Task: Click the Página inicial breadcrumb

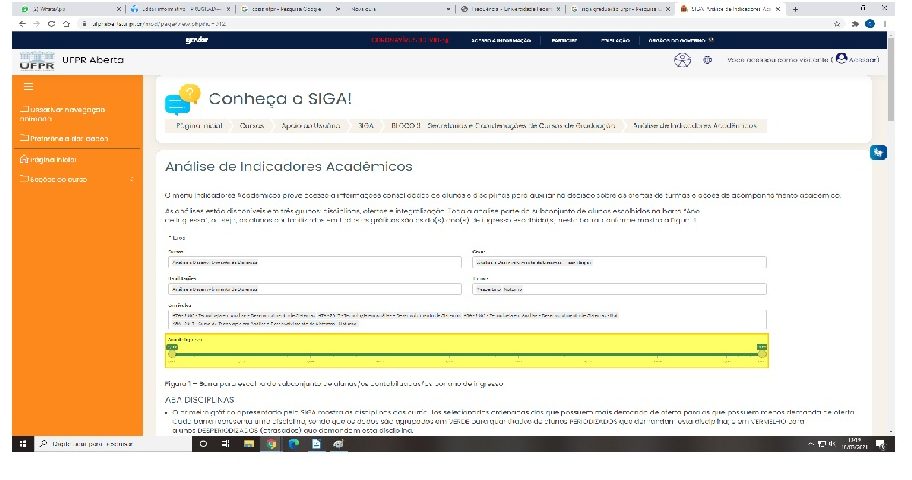Action: (x=200, y=126)
